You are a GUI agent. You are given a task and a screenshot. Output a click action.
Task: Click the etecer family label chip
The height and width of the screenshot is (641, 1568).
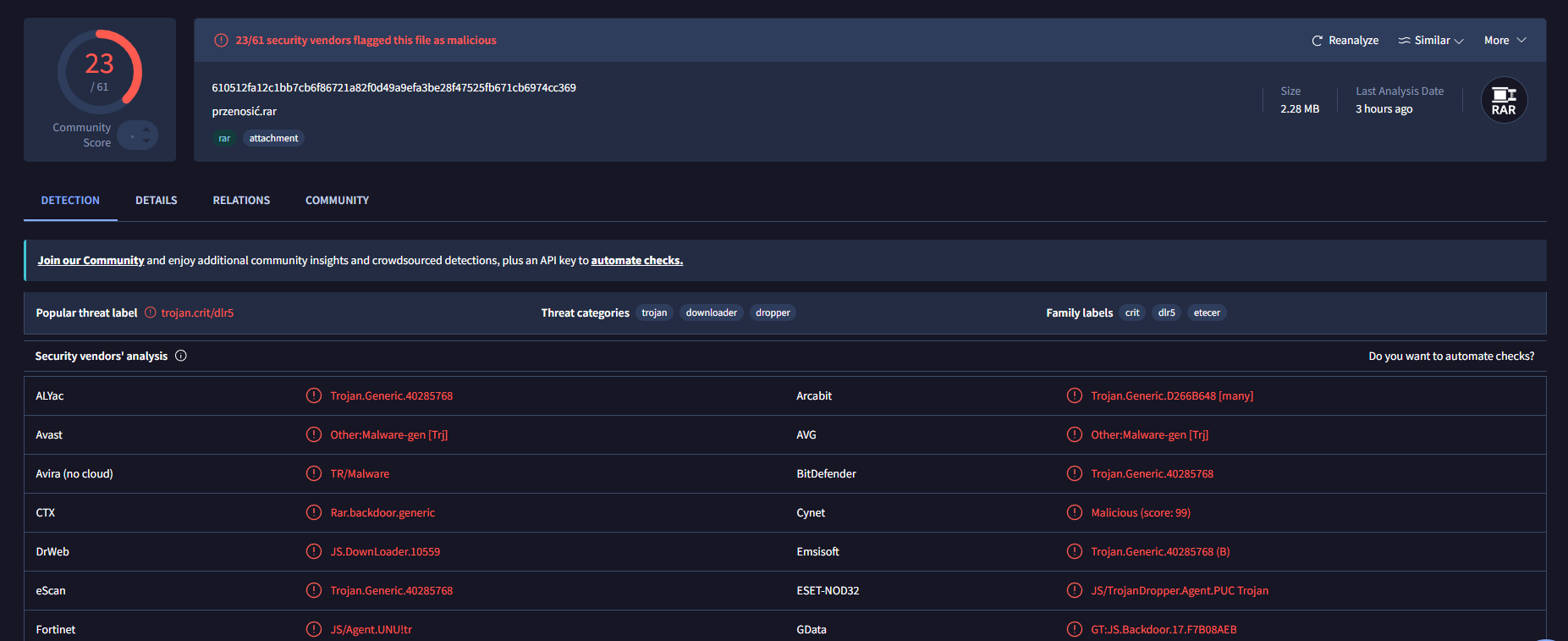[x=1207, y=312]
